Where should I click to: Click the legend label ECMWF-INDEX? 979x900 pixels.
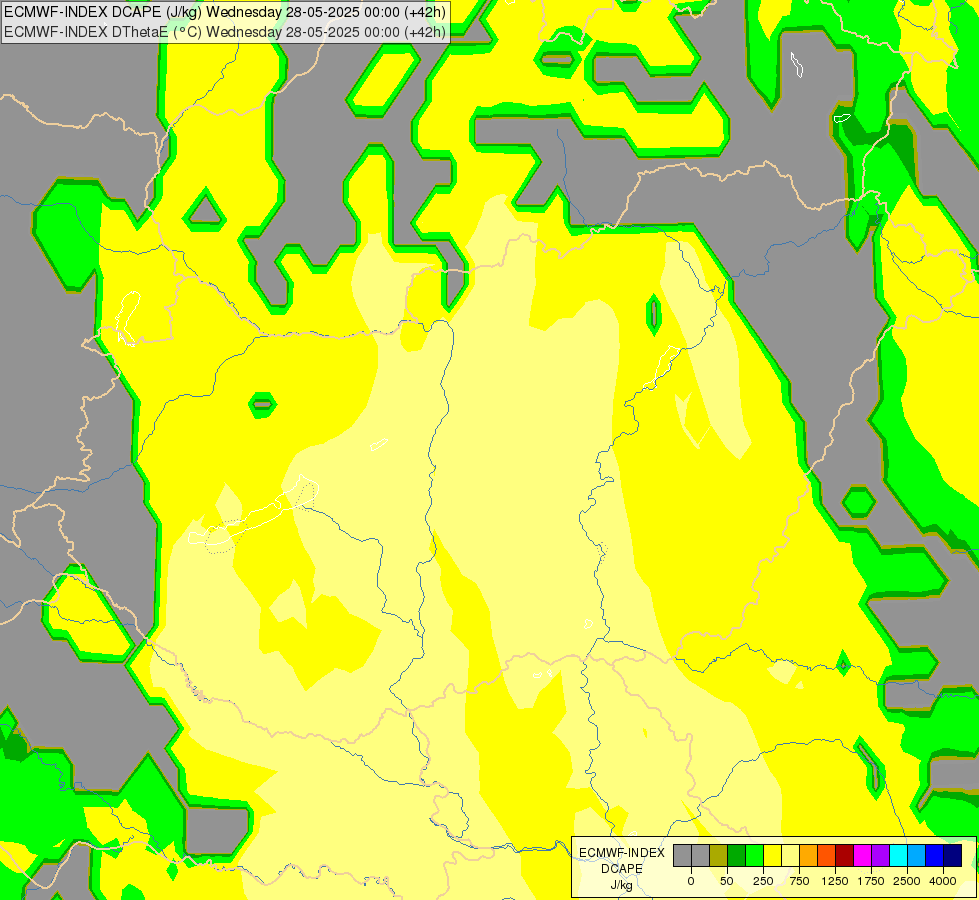(x=622, y=853)
